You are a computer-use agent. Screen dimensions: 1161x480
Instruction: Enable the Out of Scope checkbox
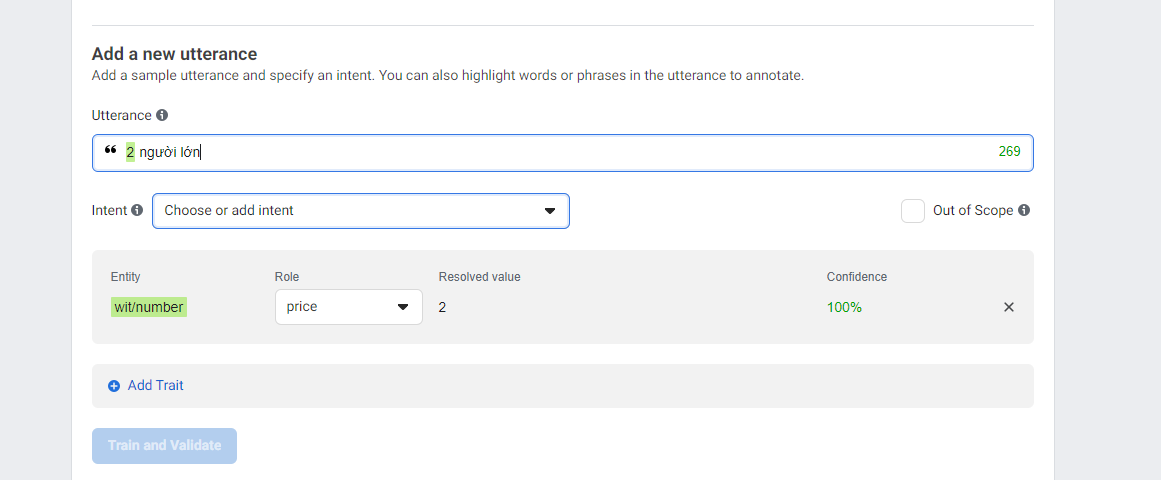pyautogui.click(x=912, y=211)
